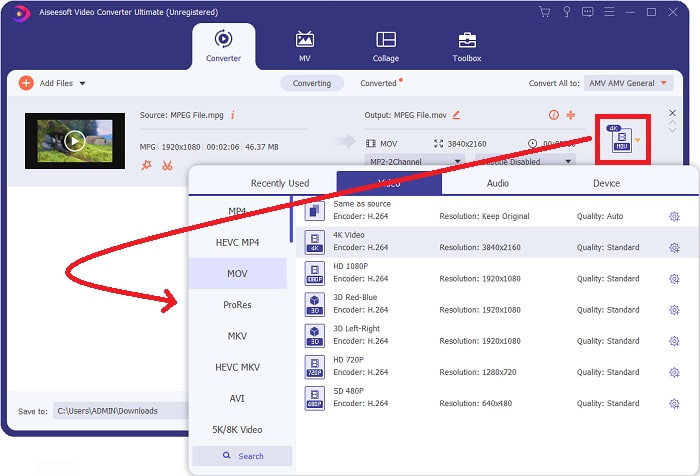Click the orange output info icon

(x=554, y=115)
